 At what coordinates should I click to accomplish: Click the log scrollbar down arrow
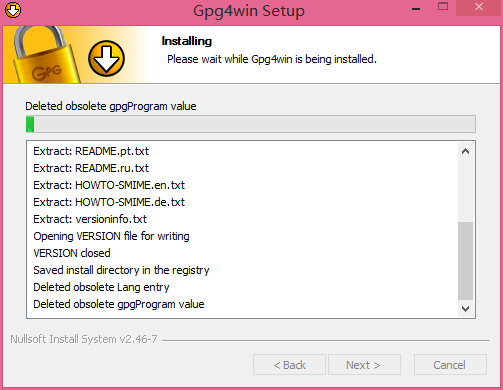[466, 309]
